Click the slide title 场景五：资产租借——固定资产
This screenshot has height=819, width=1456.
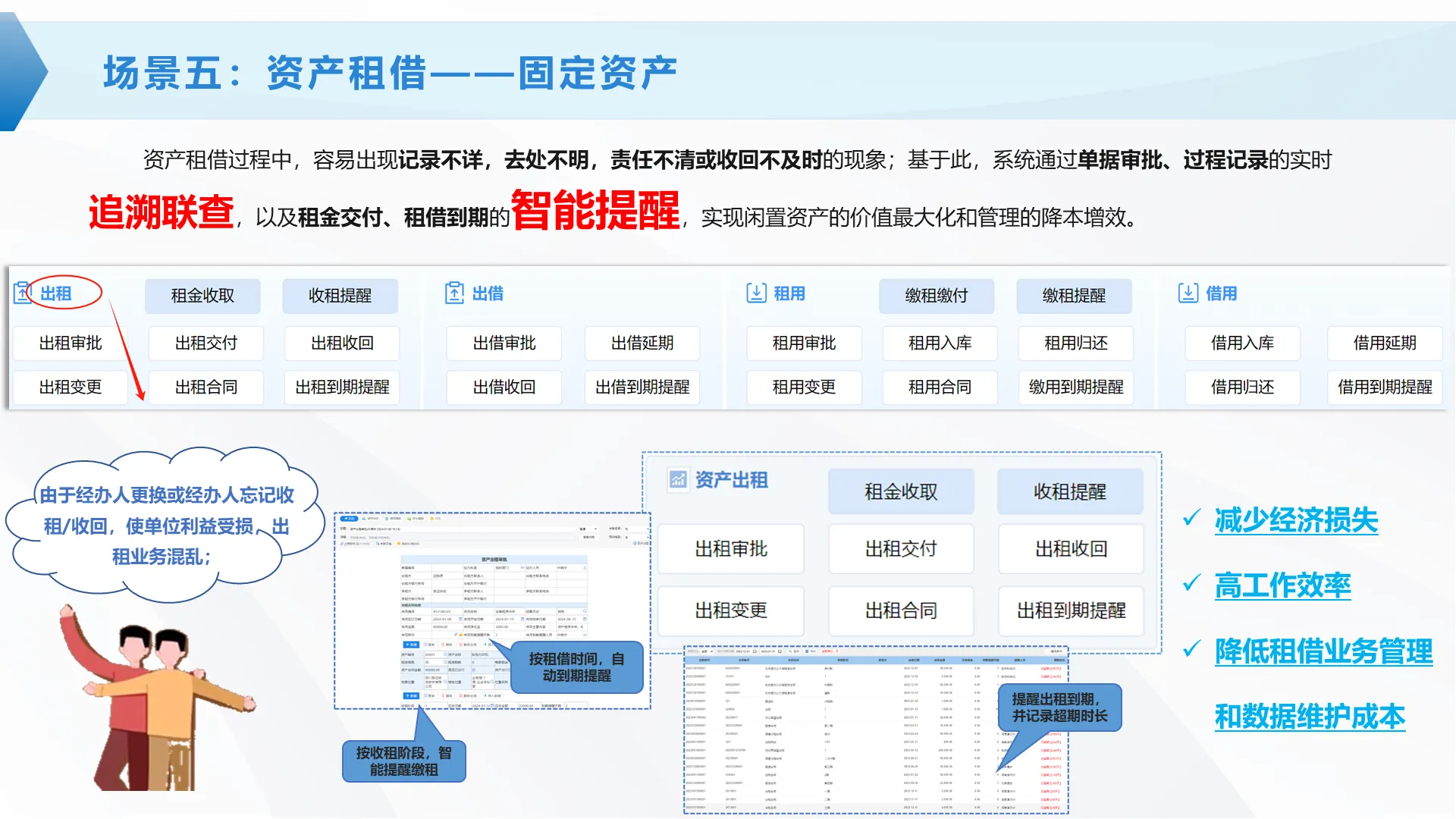pyautogui.click(x=390, y=74)
